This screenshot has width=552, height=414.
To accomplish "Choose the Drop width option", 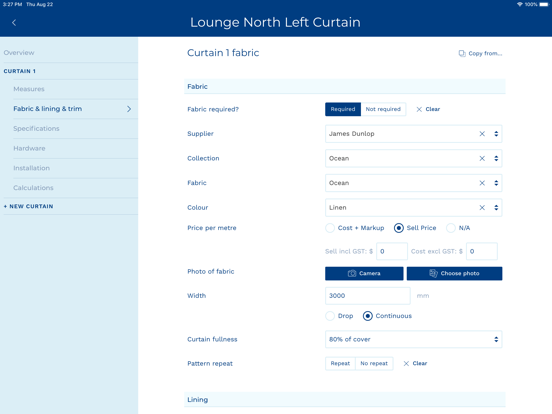I will 330,316.
